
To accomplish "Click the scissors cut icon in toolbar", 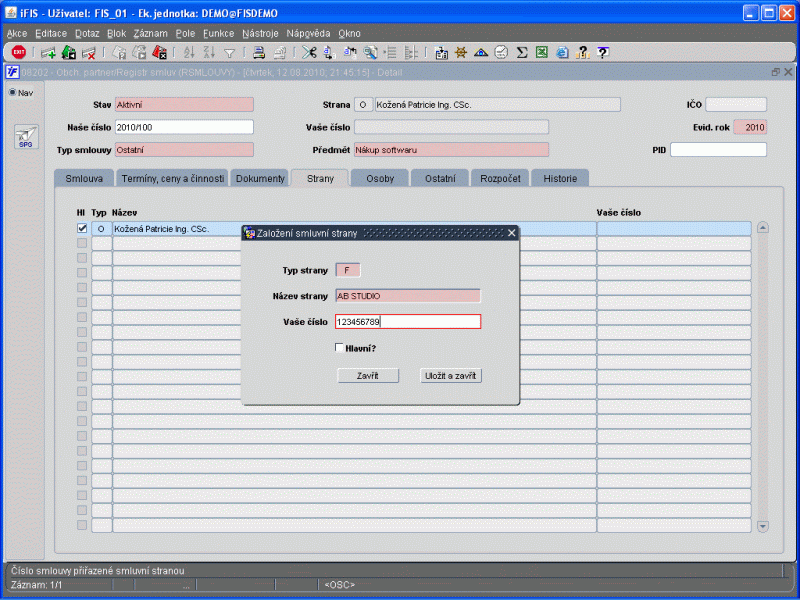I will click(x=308, y=52).
